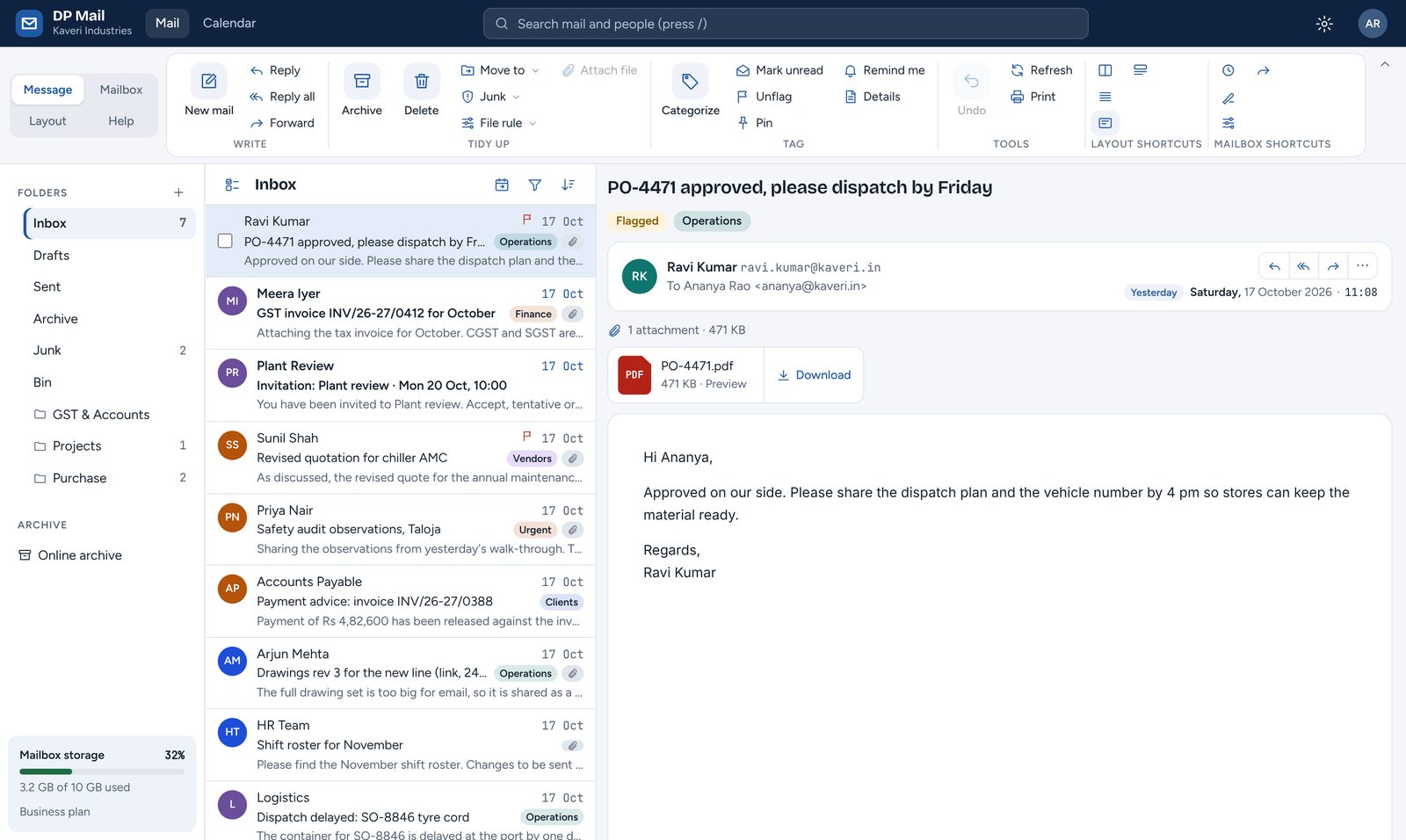Change sort order icon in Inbox header
The height and width of the screenshot is (840, 1406).
[x=569, y=185]
